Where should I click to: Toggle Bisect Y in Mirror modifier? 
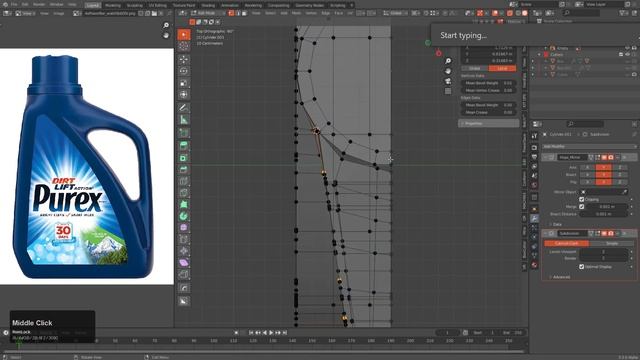pos(603,175)
